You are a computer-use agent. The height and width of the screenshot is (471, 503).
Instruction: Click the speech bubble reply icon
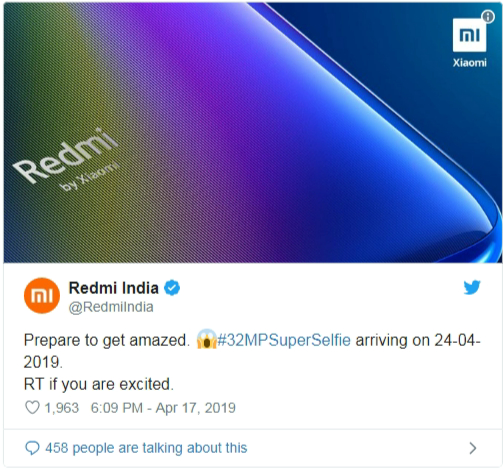[32, 448]
